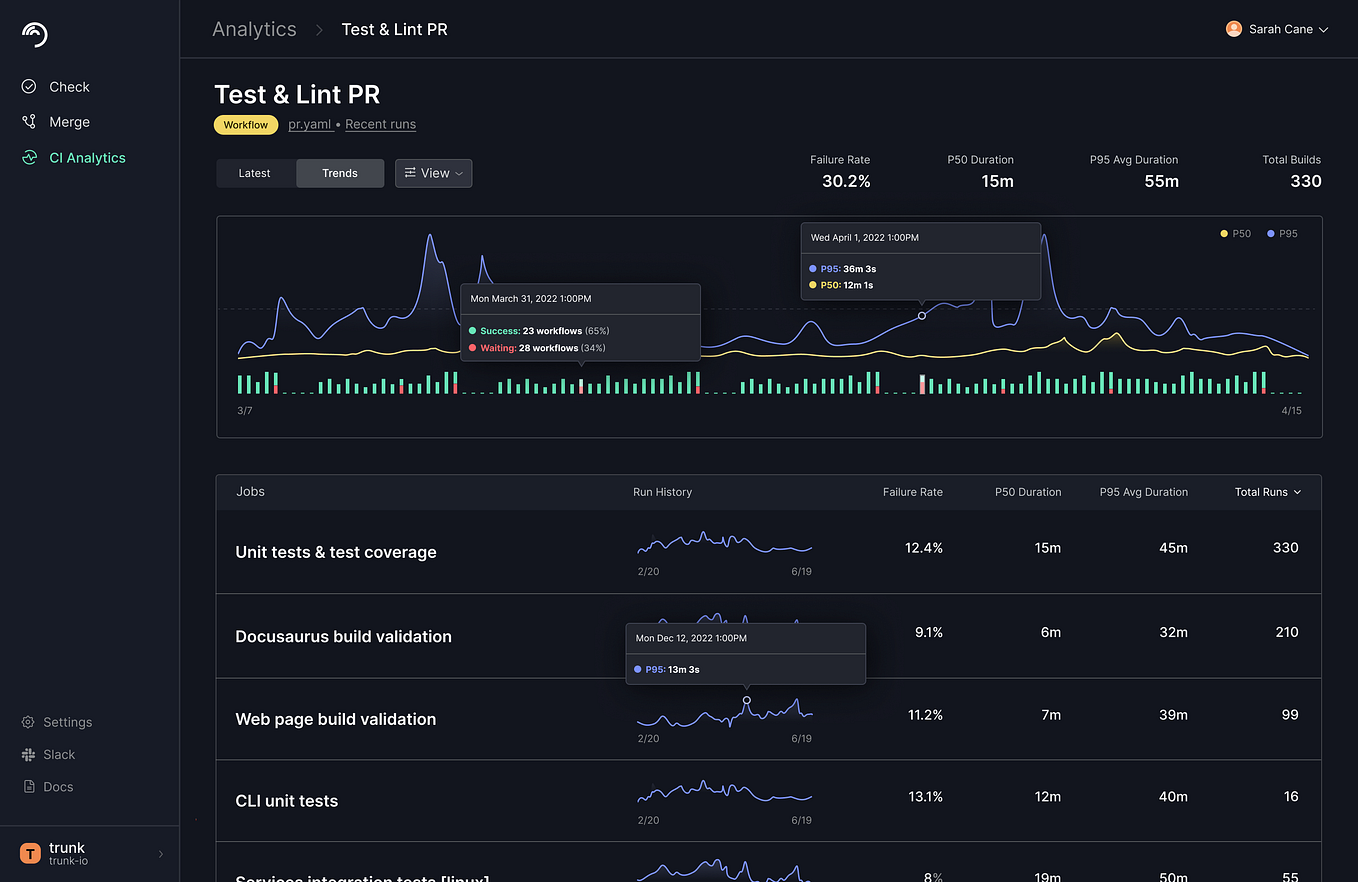Open the View dropdown
The height and width of the screenshot is (882, 1358).
[433, 173]
